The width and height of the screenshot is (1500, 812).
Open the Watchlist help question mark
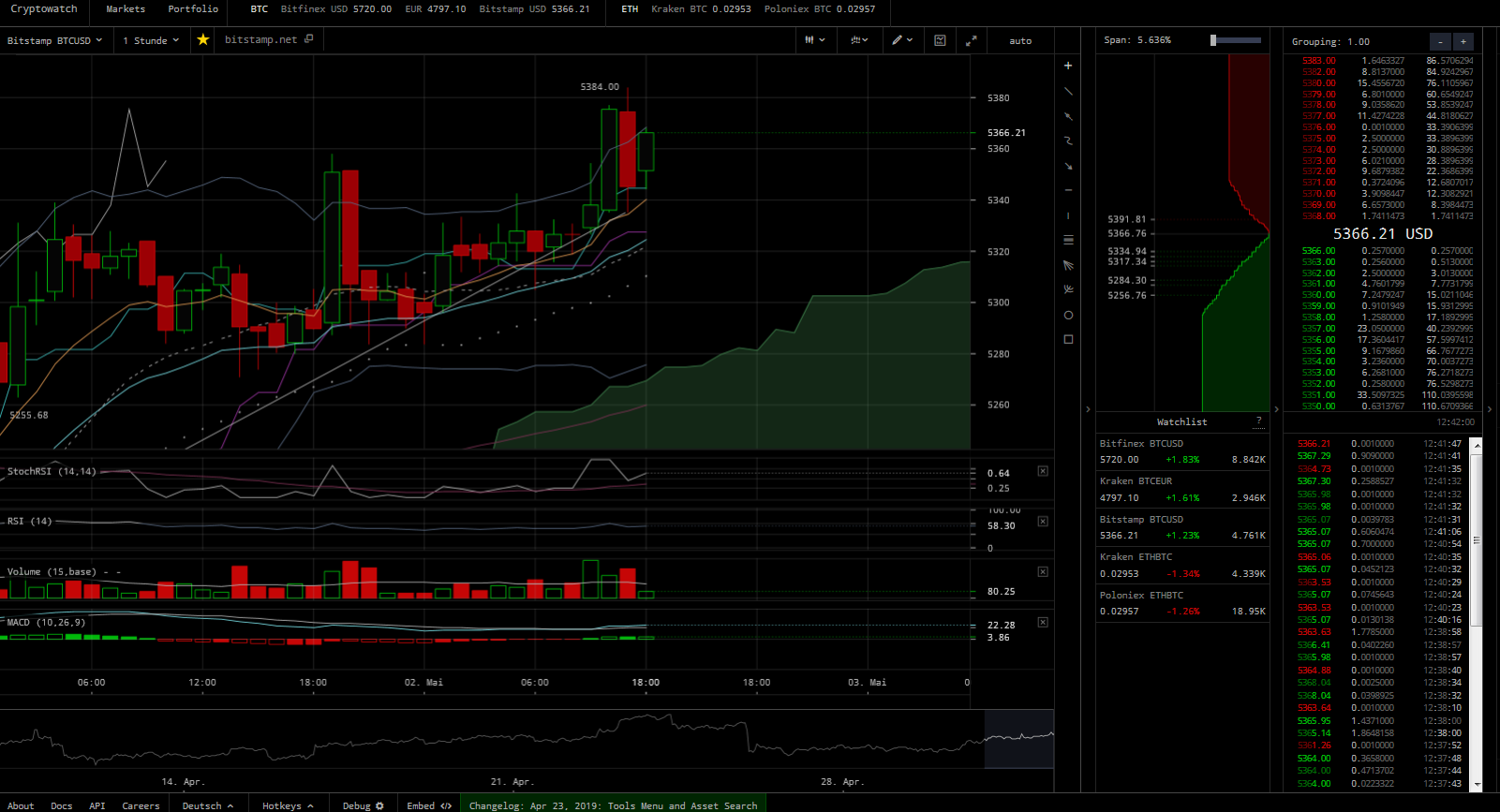click(x=1259, y=421)
